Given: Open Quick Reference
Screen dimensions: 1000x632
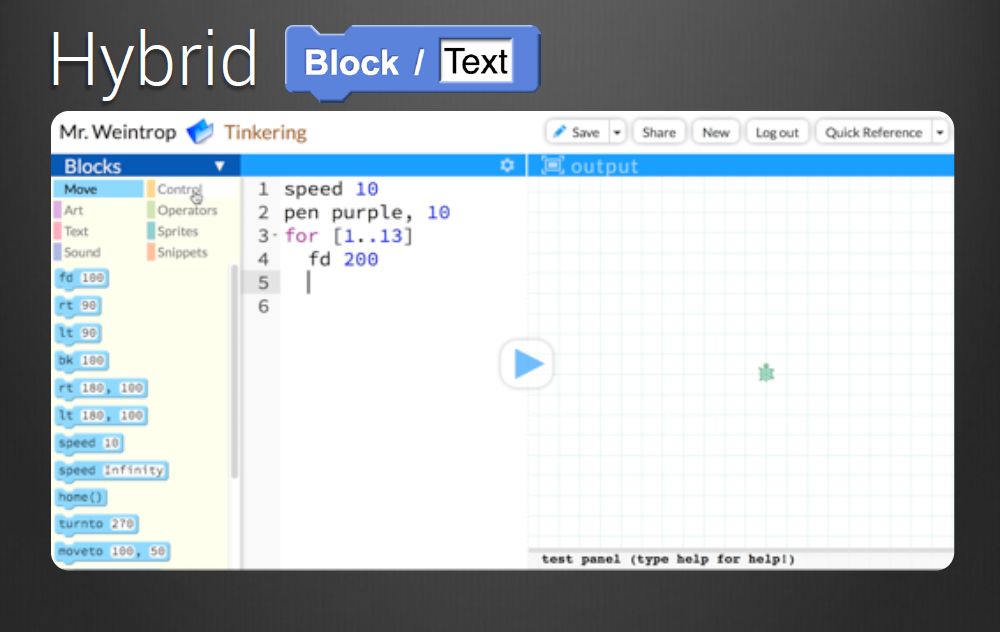Looking at the screenshot, I should [x=873, y=133].
